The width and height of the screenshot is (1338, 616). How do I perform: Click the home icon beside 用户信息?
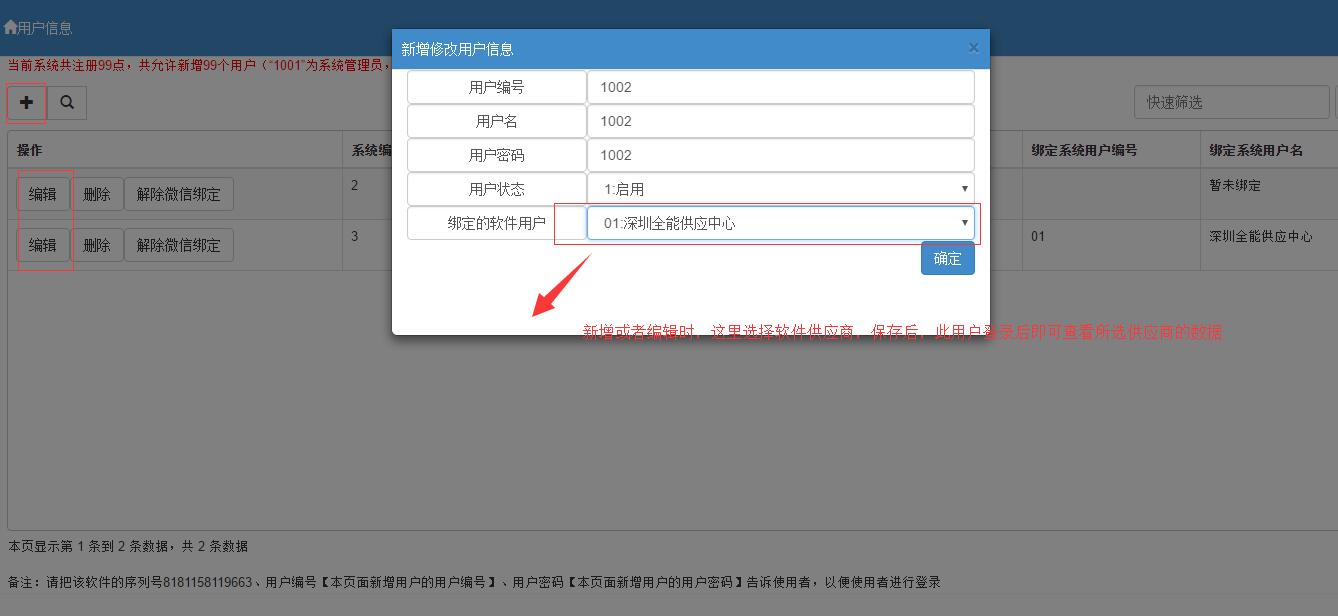11,28
